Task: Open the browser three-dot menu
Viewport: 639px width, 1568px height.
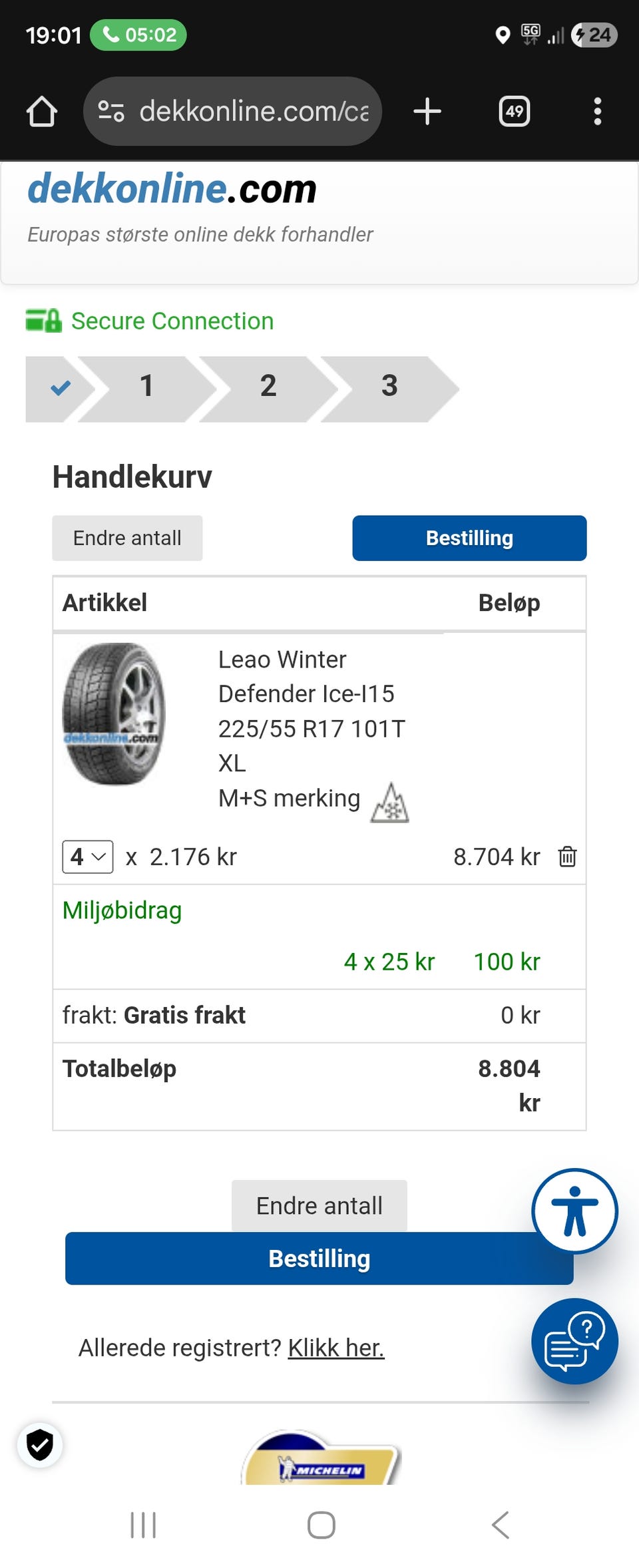Action: click(597, 111)
